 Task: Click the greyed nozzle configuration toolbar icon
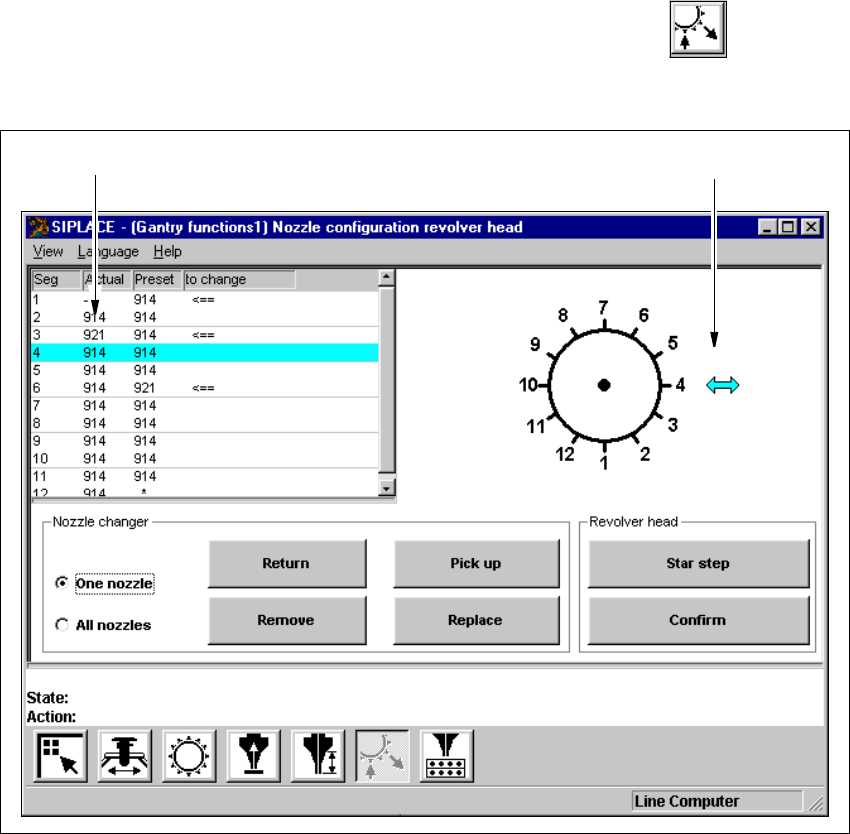point(382,756)
